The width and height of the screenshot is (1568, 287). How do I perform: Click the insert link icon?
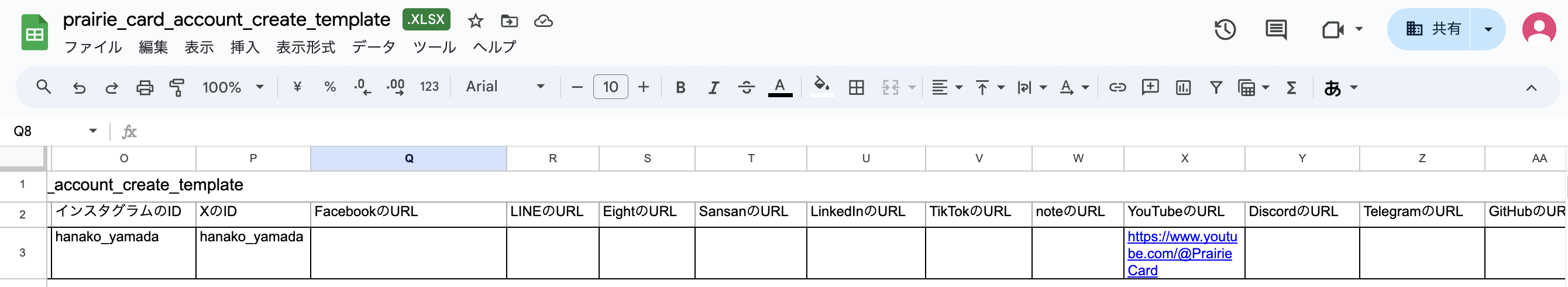pos(1117,88)
